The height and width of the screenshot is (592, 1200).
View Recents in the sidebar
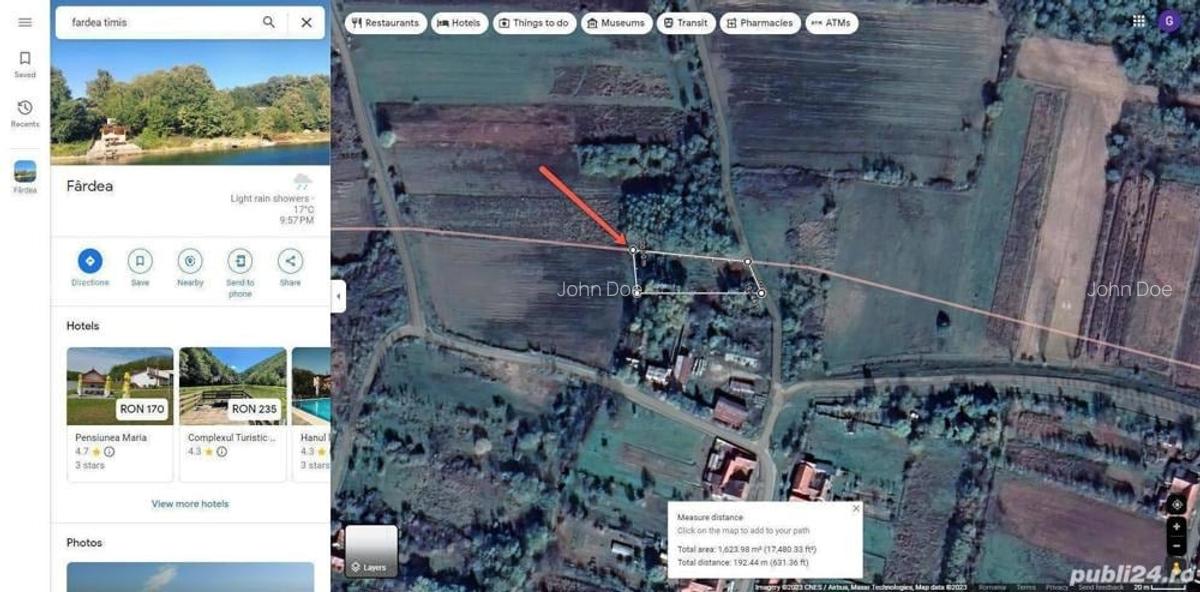click(x=24, y=112)
